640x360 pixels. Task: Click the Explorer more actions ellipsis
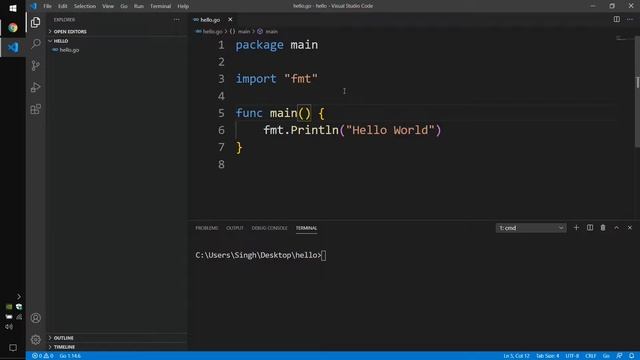tap(176, 20)
